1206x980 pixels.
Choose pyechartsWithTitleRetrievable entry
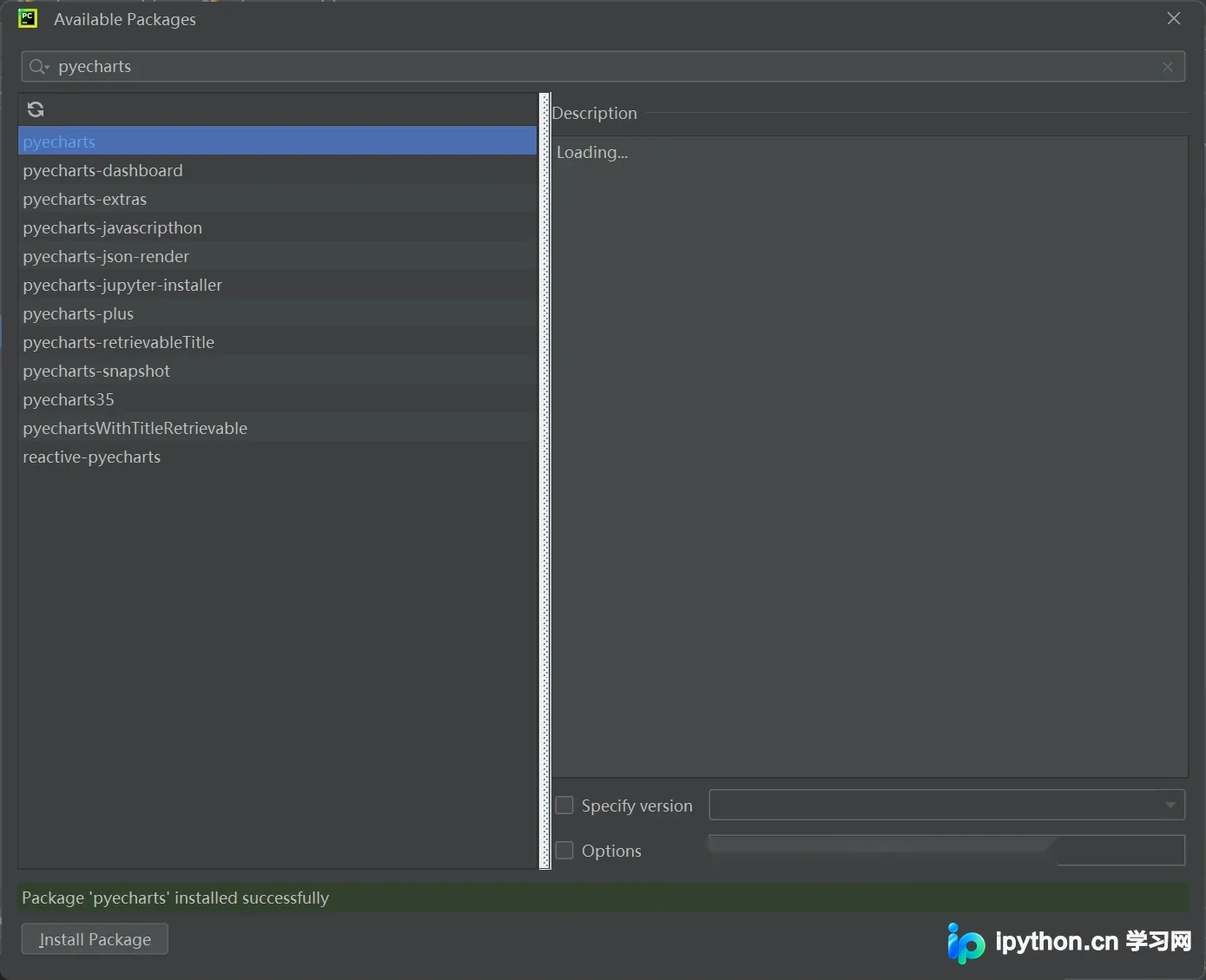[278, 428]
